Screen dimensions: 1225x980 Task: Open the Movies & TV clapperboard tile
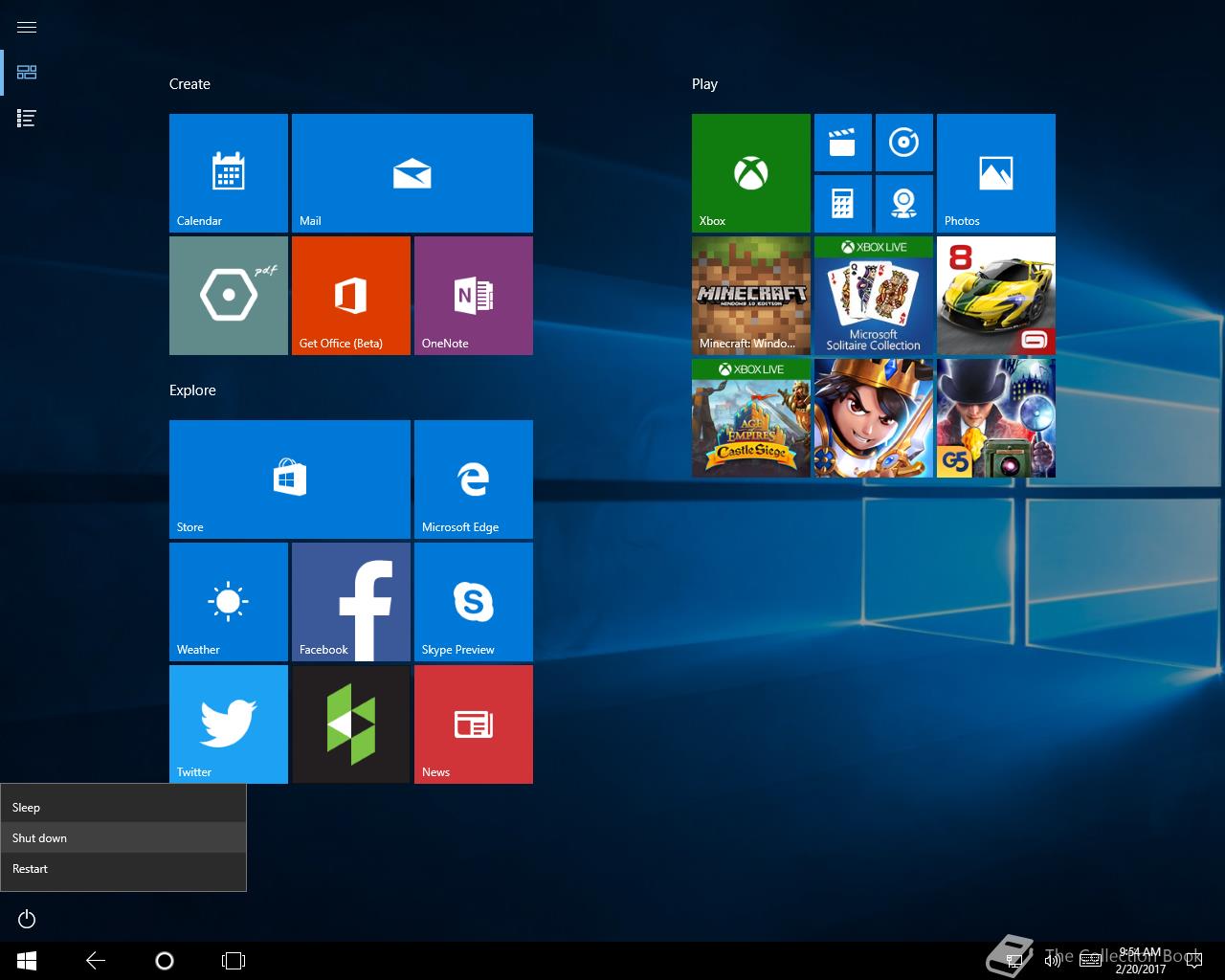click(843, 143)
